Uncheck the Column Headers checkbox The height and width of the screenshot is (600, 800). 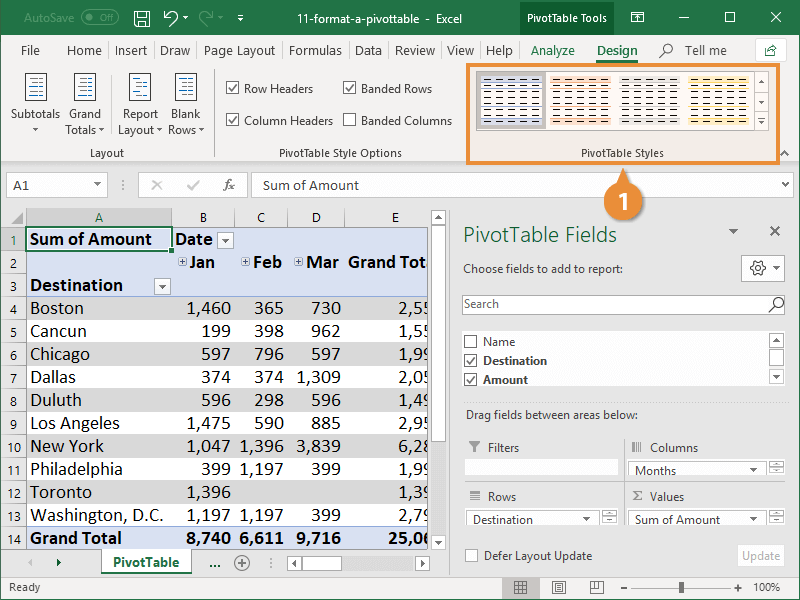[x=233, y=120]
